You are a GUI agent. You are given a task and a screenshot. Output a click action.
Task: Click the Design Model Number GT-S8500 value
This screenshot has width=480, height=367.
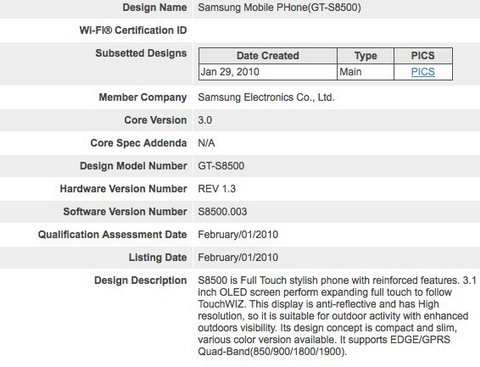point(221,166)
